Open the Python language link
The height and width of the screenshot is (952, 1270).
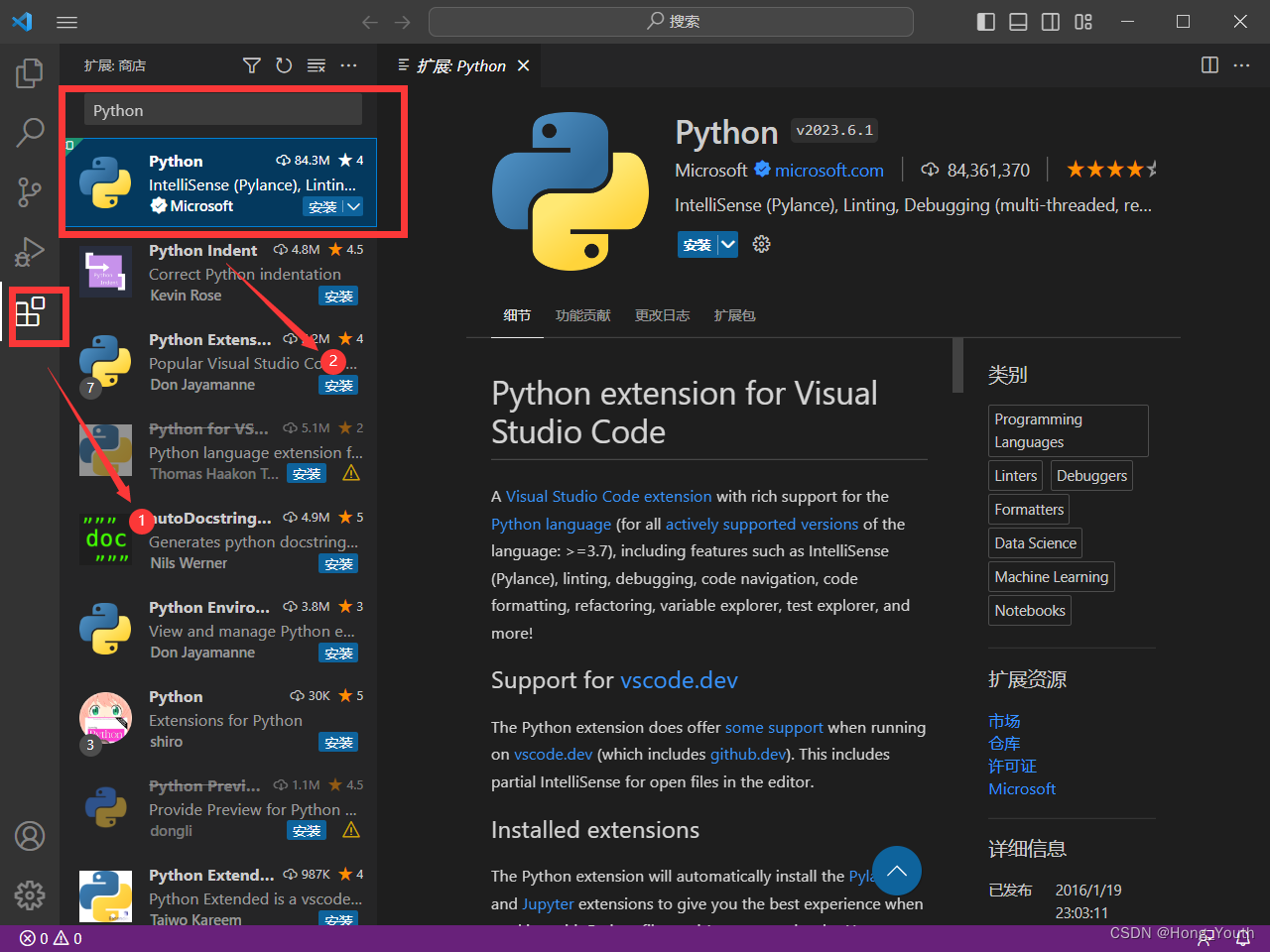pyautogui.click(x=551, y=524)
